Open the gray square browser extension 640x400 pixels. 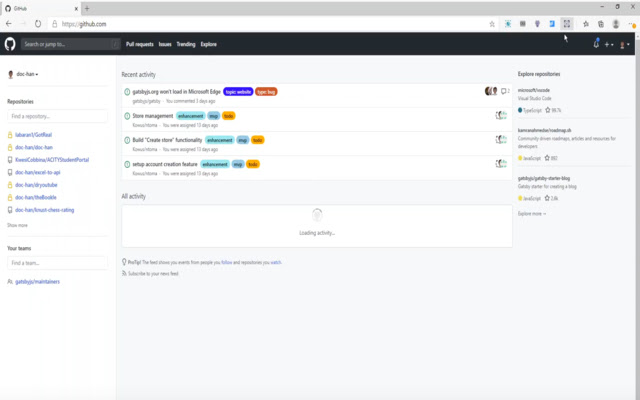522,24
